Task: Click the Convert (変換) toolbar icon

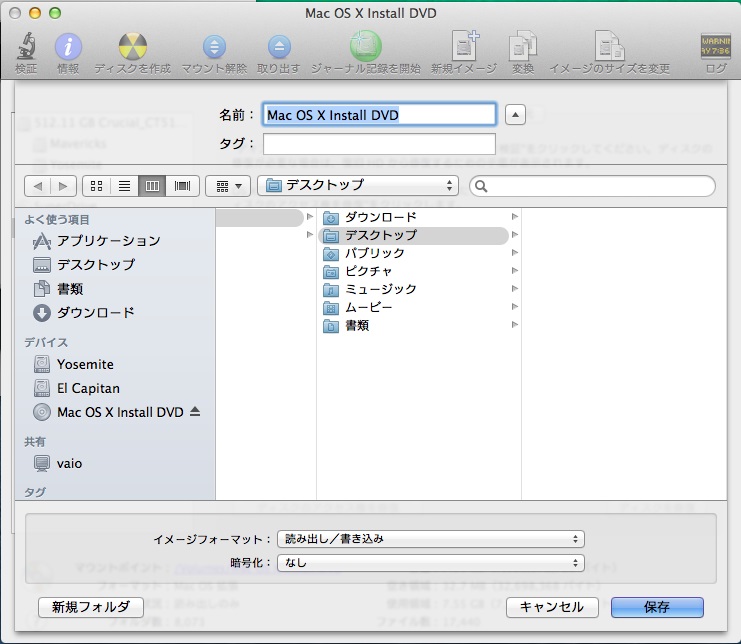Action: pos(523,46)
